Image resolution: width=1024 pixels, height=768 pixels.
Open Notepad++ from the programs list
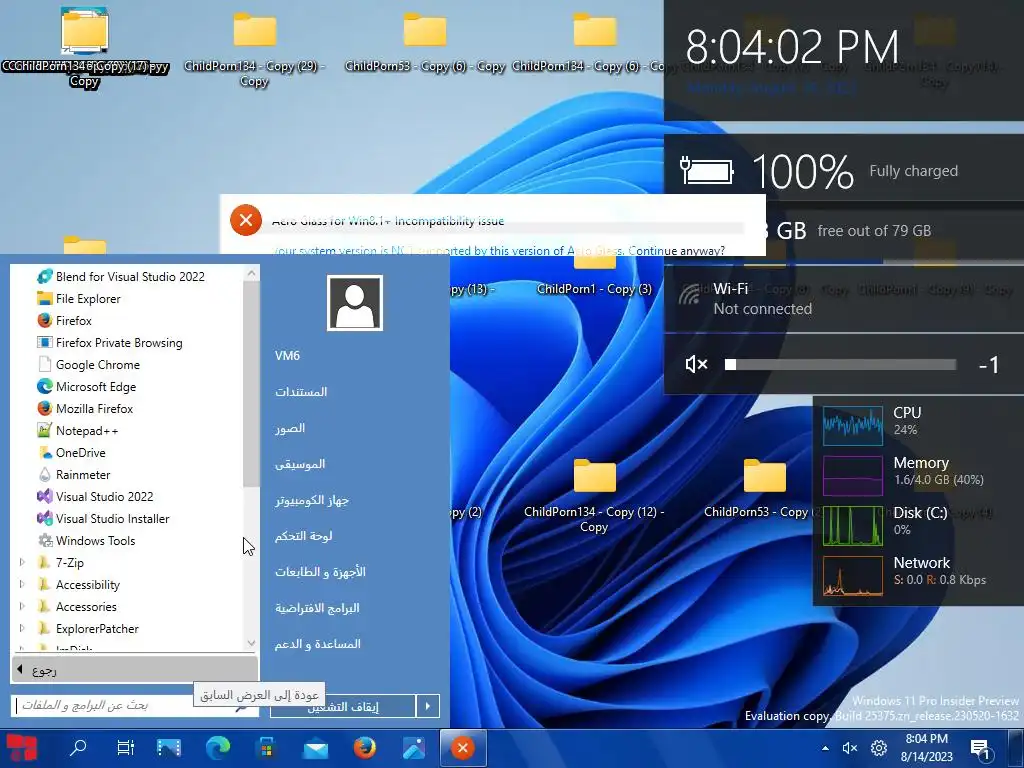(78, 430)
